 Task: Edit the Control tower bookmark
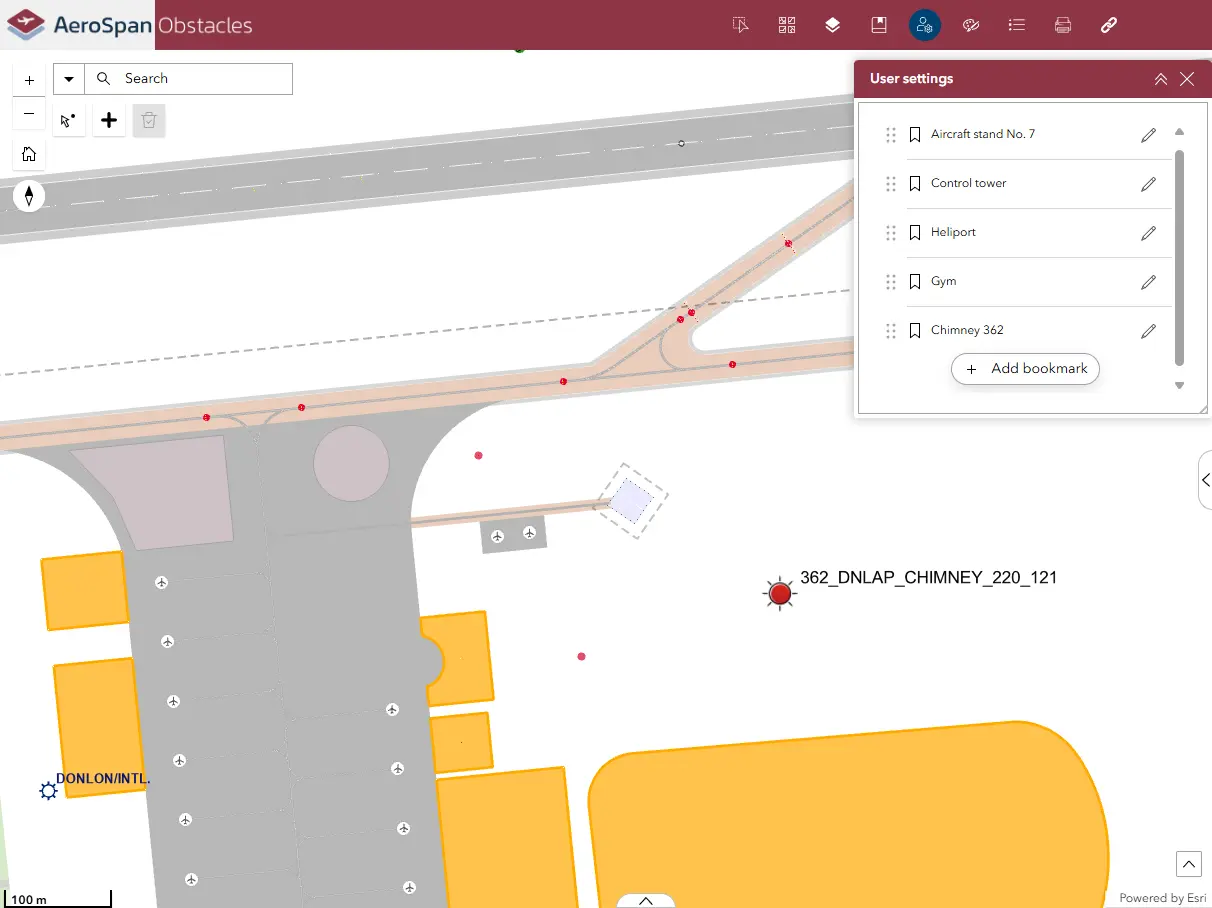[1149, 184]
